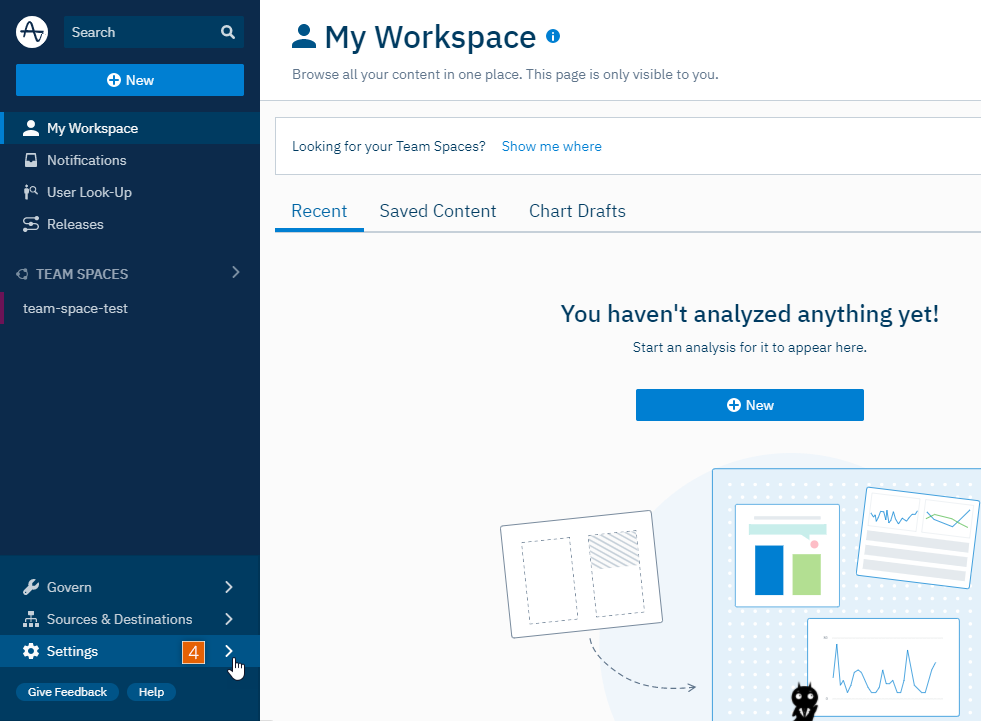Switch to the Recent tab
The height and width of the screenshot is (721, 981).
click(x=319, y=211)
